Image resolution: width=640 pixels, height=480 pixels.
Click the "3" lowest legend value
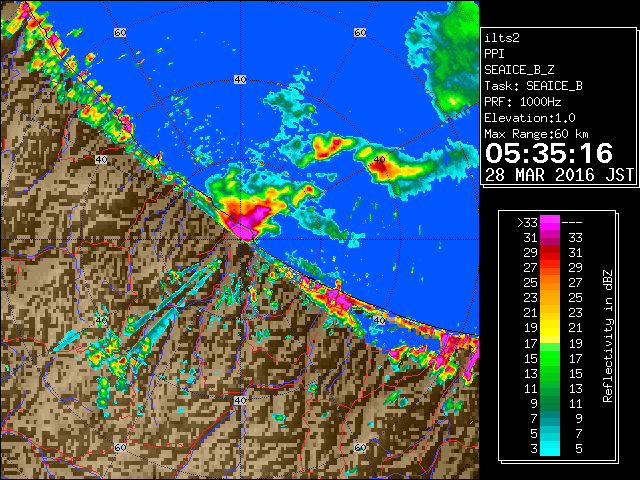tap(534, 449)
